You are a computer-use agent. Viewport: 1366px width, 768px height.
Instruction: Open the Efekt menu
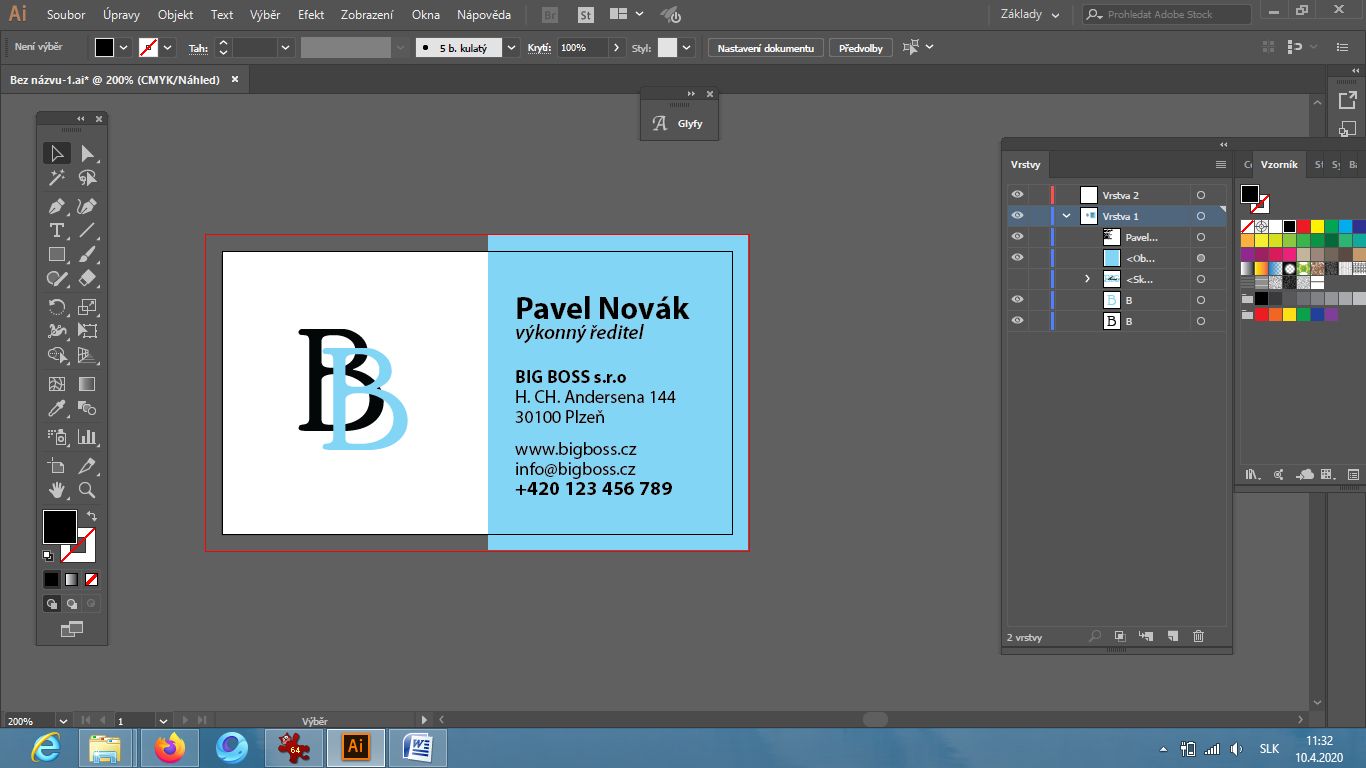[311, 15]
